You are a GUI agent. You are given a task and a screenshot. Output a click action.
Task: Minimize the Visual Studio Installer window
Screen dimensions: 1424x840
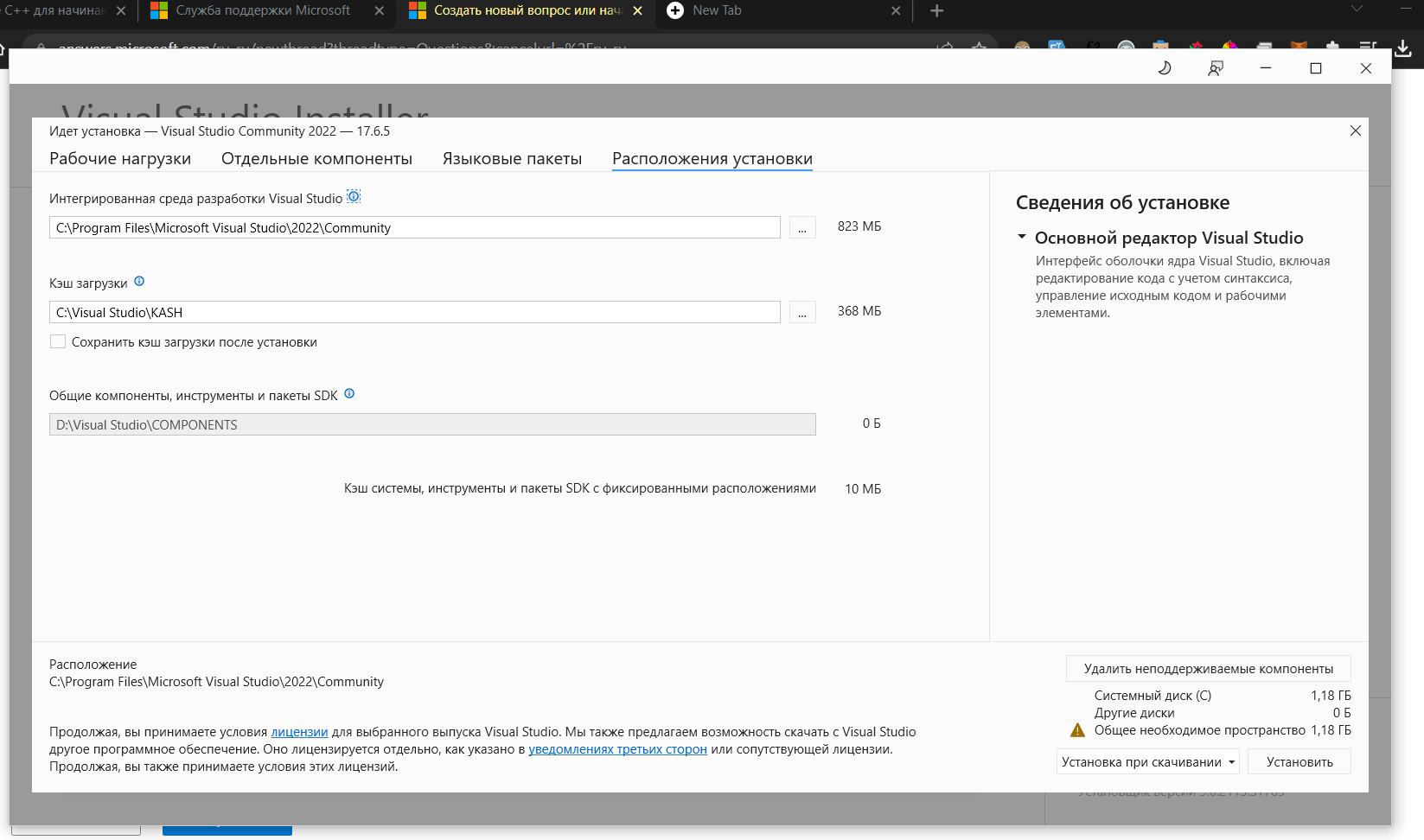pyautogui.click(x=1266, y=68)
